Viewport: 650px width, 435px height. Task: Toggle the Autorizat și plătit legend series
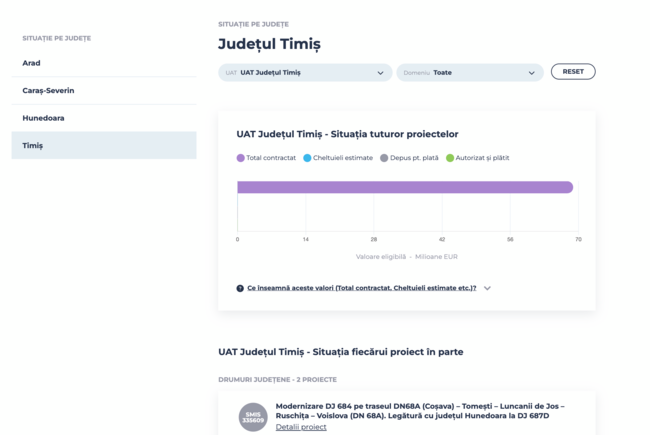pos(478,158)
